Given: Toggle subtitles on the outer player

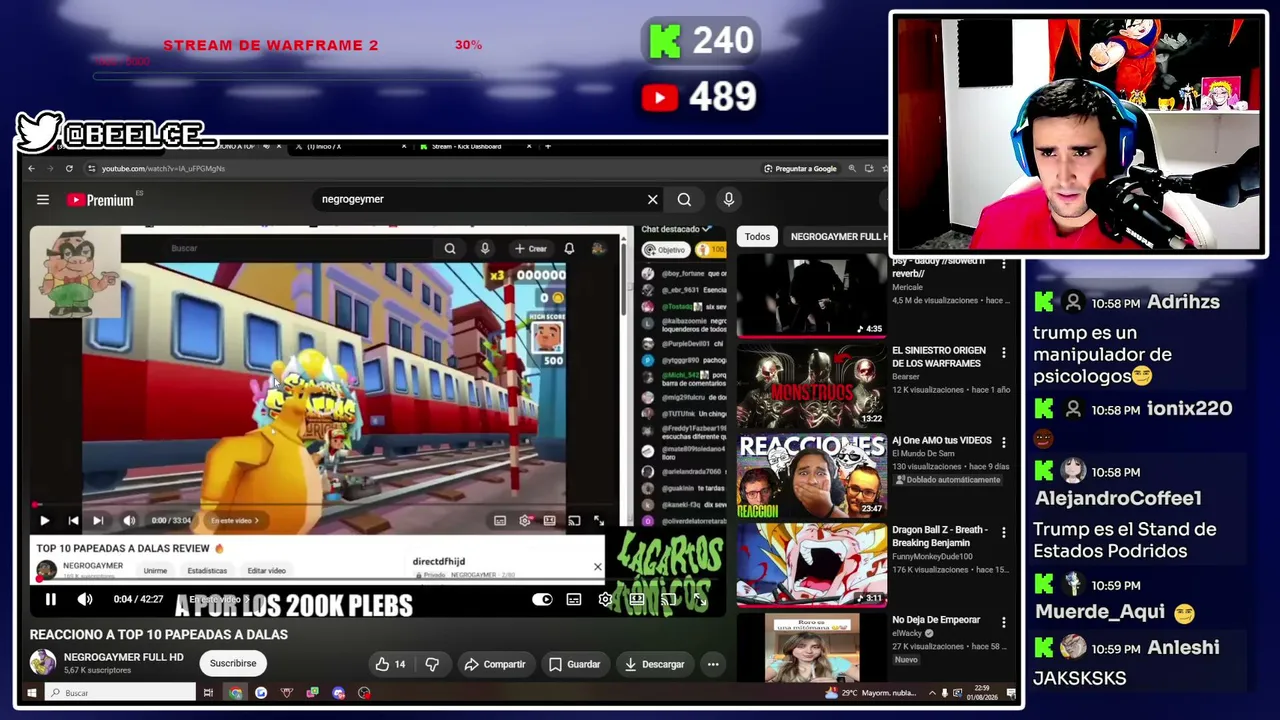Looking at the screenshot, I should click(x=574, y=600).
